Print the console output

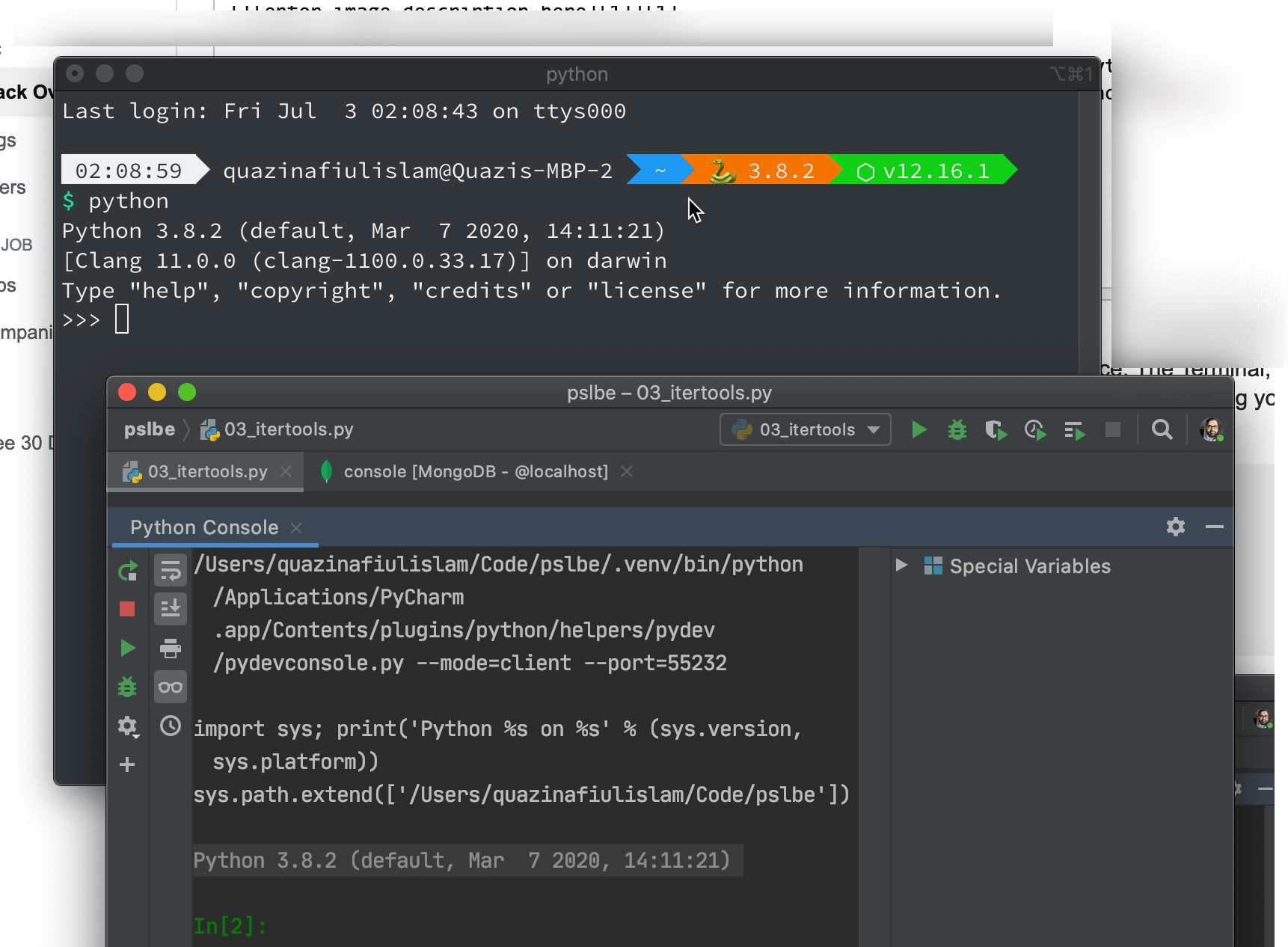point(171,648)
